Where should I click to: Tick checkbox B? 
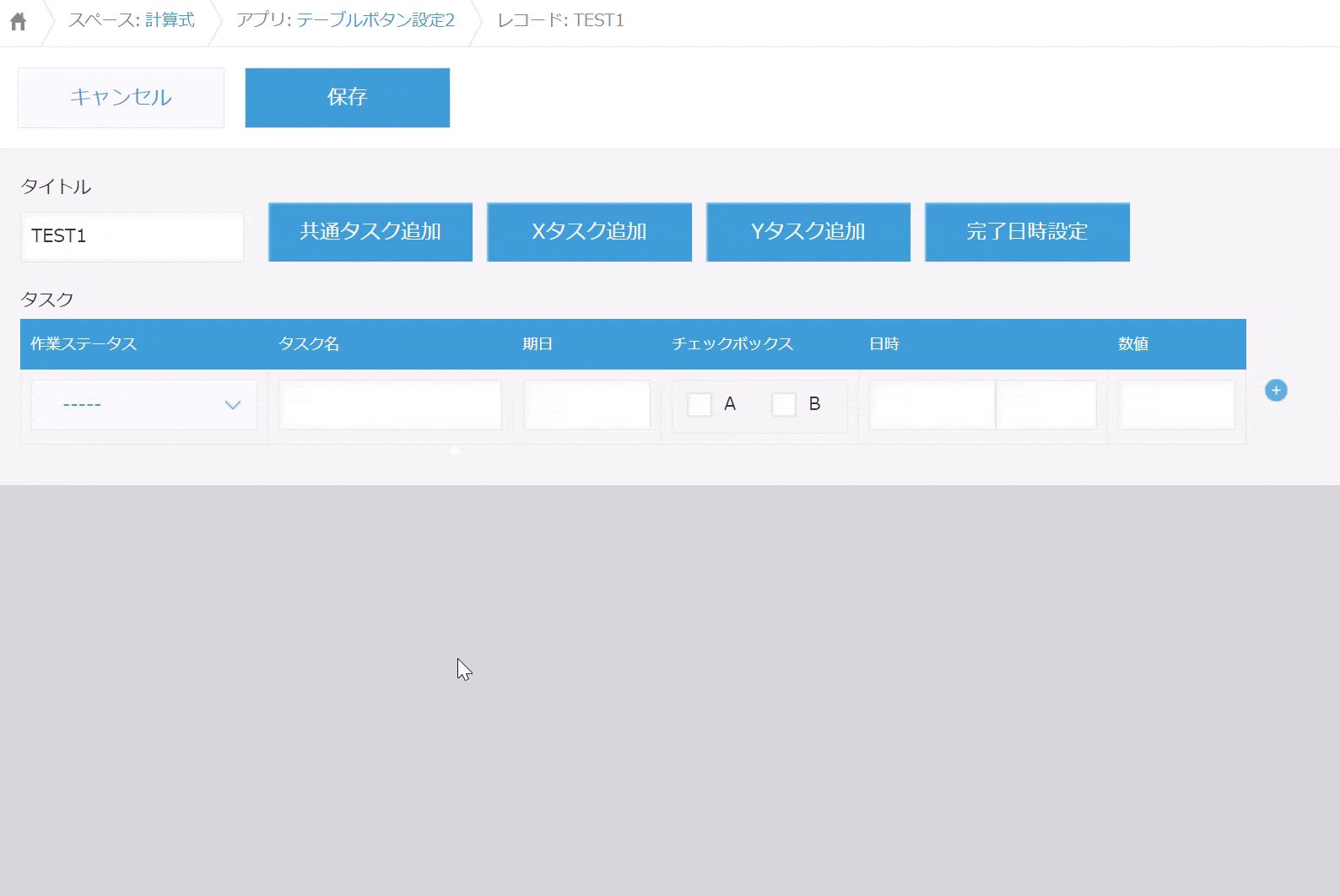[x=784, y=404]
